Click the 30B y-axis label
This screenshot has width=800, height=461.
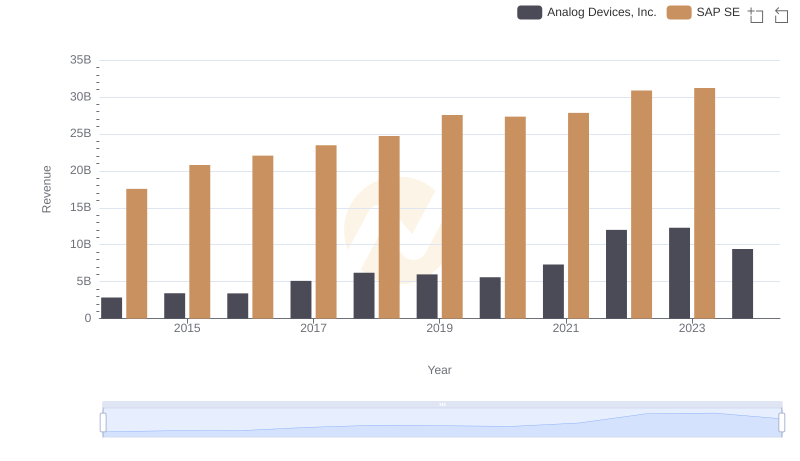tap(81, 97)
